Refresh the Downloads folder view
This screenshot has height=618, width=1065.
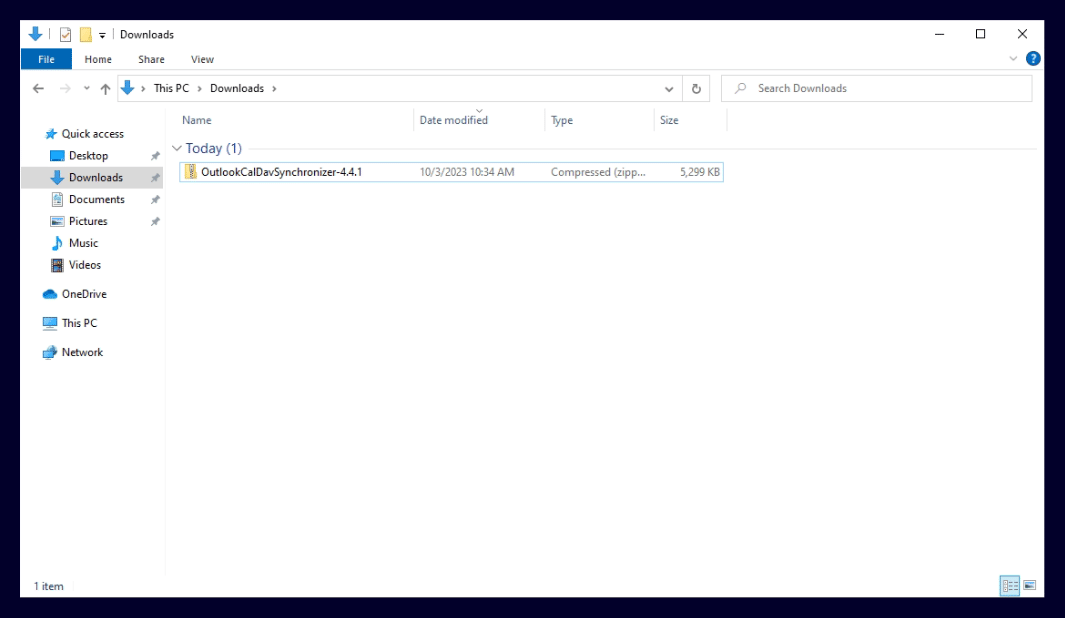[x=696, y=88]
